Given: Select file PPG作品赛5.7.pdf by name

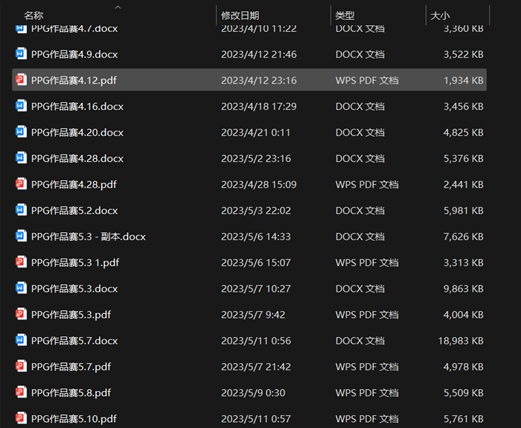Looking at the screenshot, I should [x=71, y=367].
